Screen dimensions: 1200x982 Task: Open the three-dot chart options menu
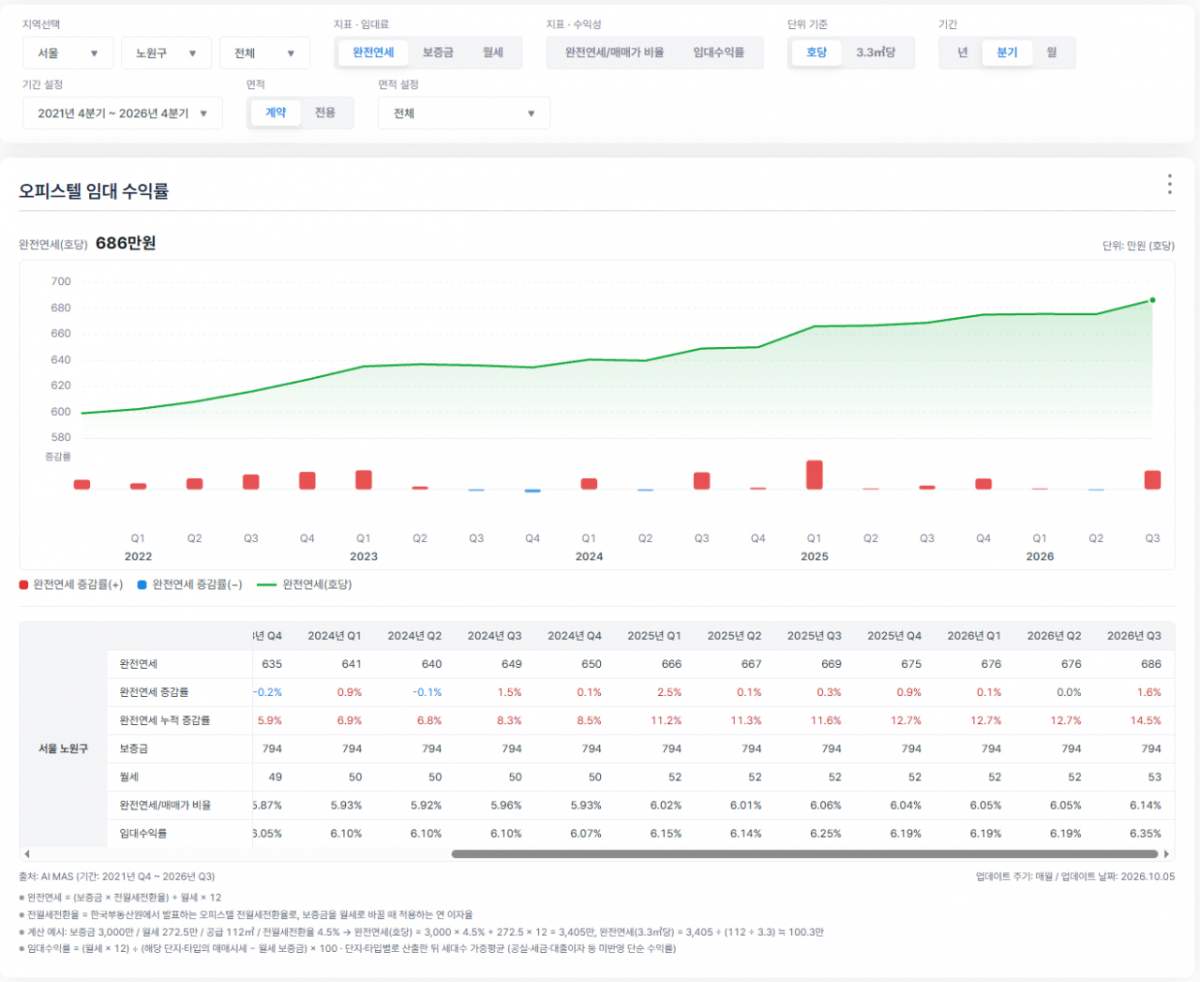pos(1169,185)
